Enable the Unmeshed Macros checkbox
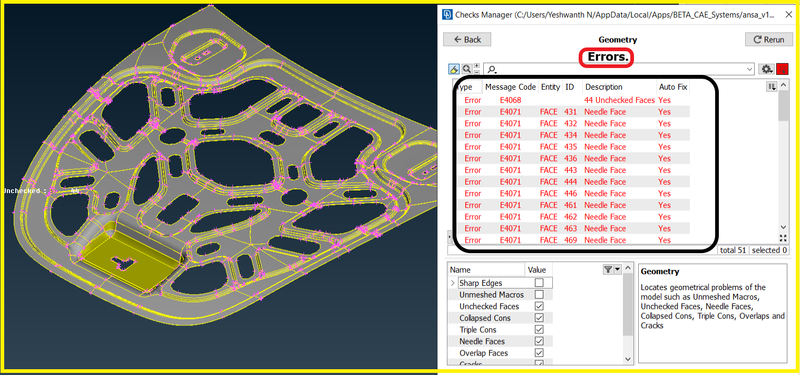800x375 pixels. click(539, 294)
